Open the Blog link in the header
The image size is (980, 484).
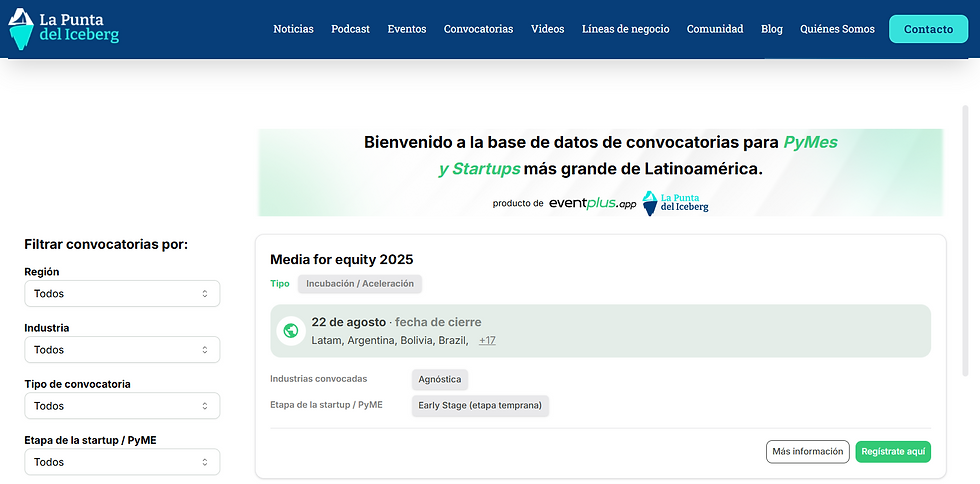pyautogui.click(x=772, y=29)
